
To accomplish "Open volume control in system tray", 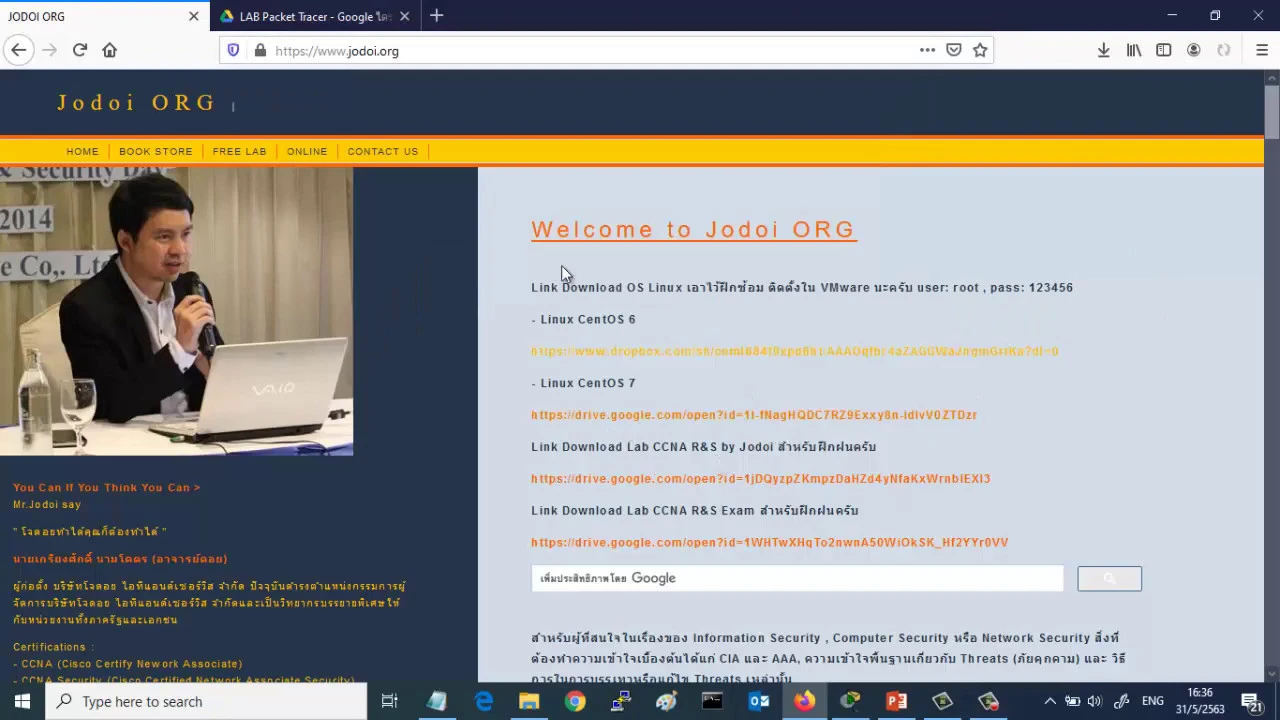I will coord(1095,701).
